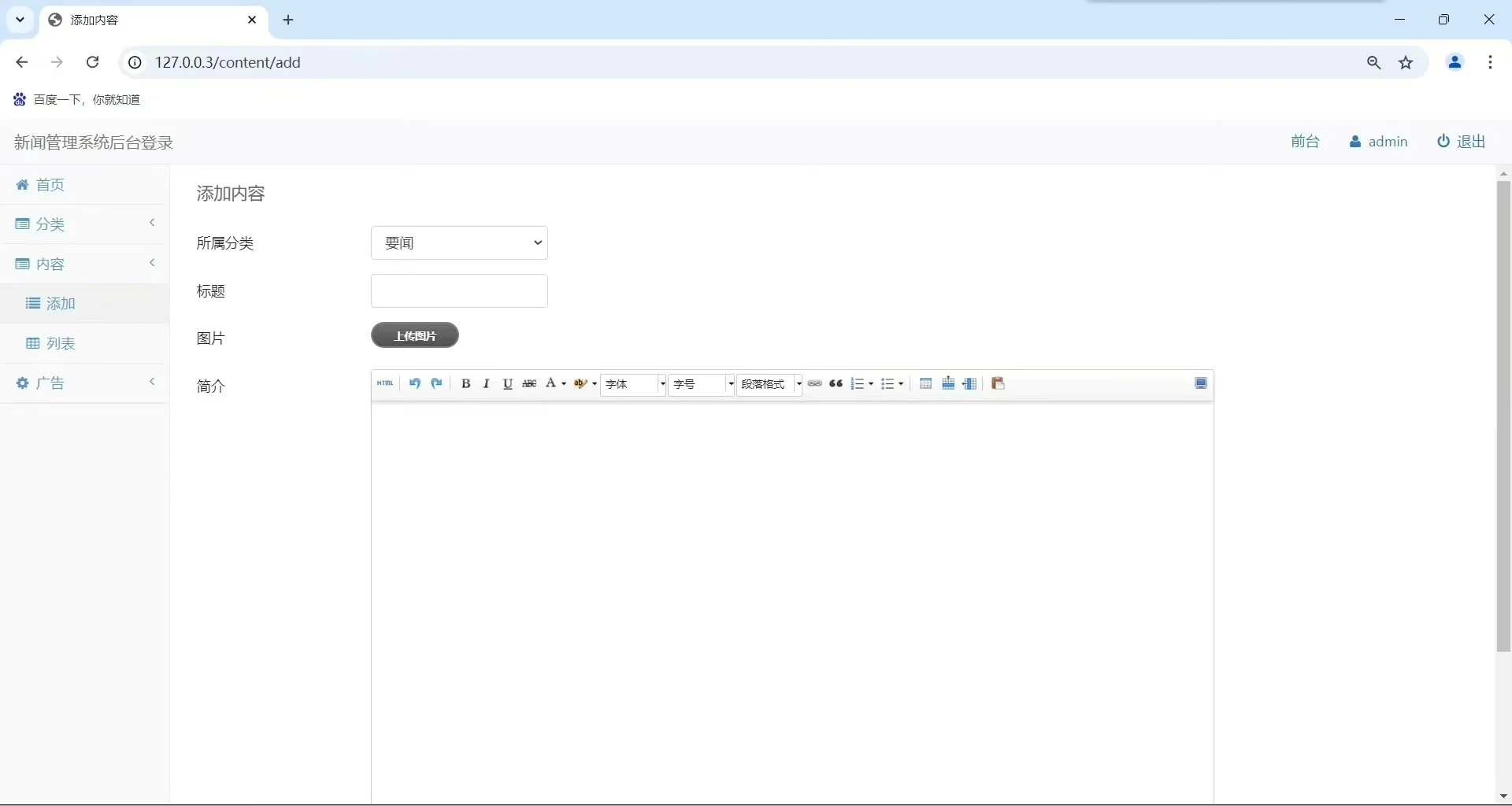Expand the 广告 sidebar menu
This screenshot has width=1512, height=806.
click(85, 383)
